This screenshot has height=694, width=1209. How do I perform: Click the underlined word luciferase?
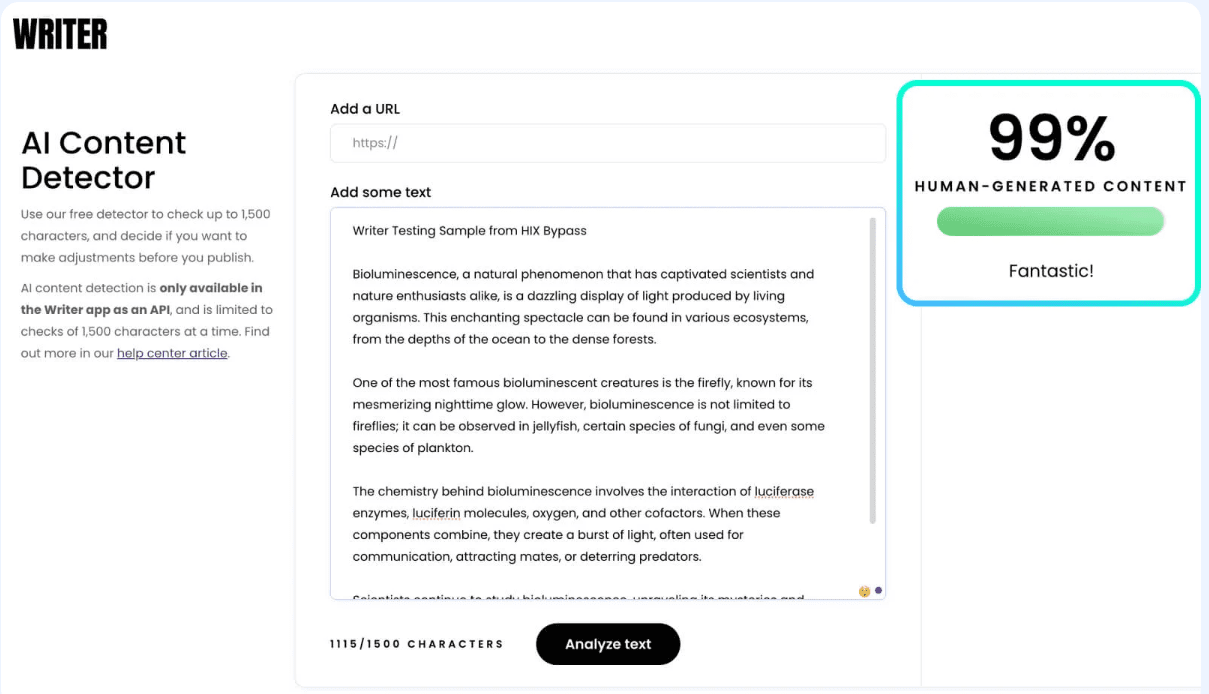tap(784, 492)
